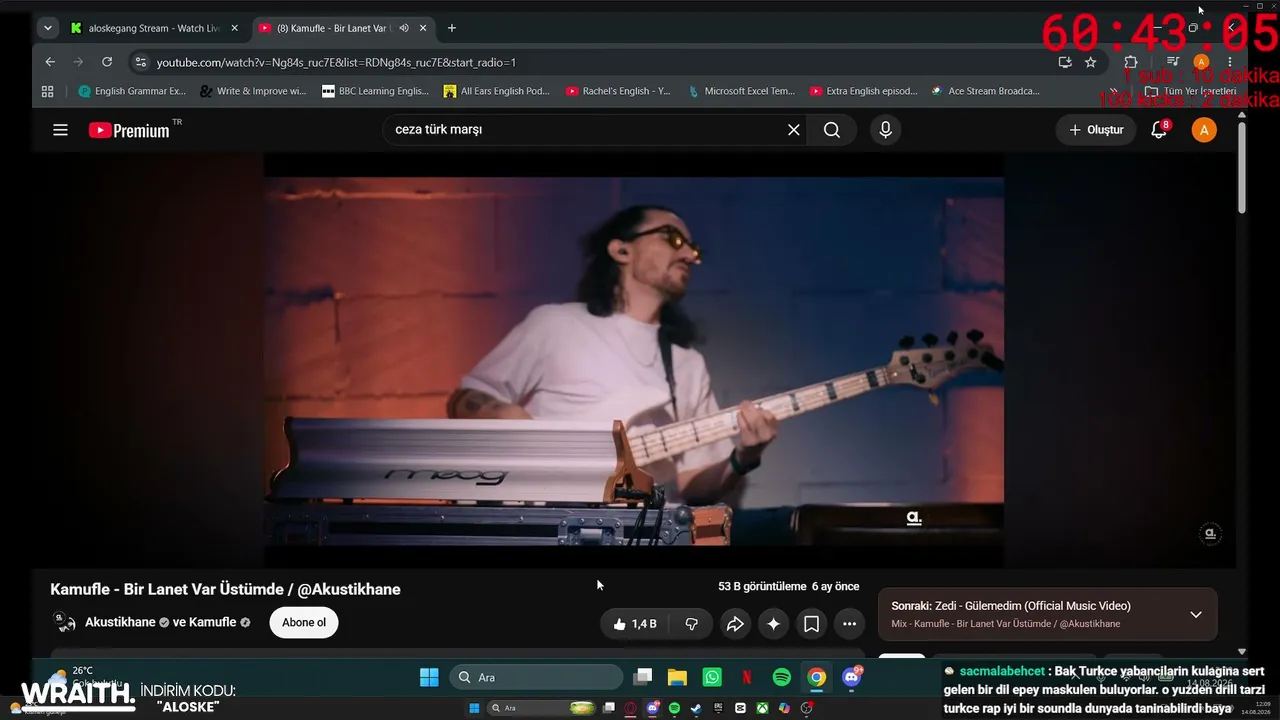Open Rachel's English bookmark
The image size is (1280, 720).
(x=618, y=91)
